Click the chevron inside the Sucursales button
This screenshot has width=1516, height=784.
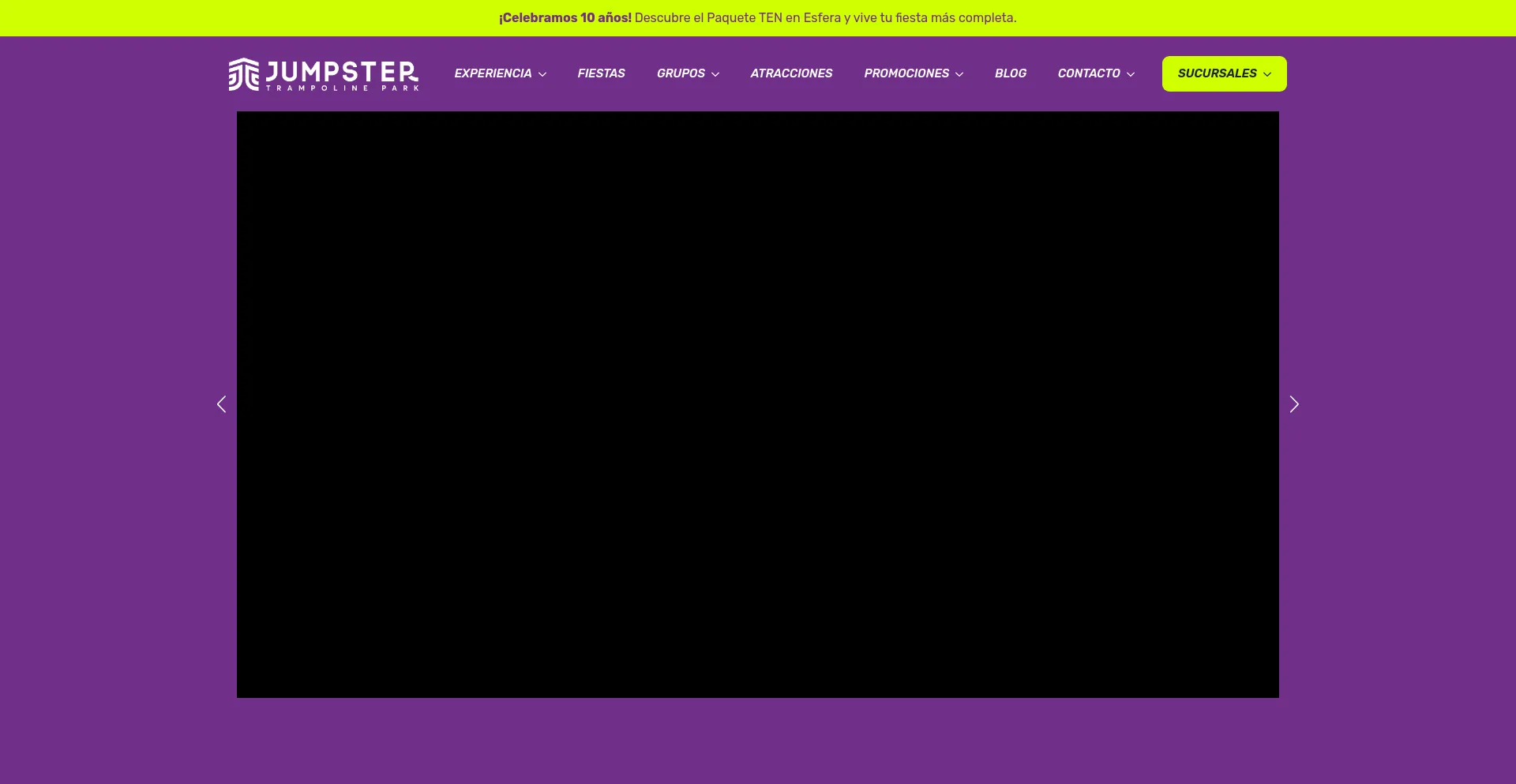[x=1267, y=74]
